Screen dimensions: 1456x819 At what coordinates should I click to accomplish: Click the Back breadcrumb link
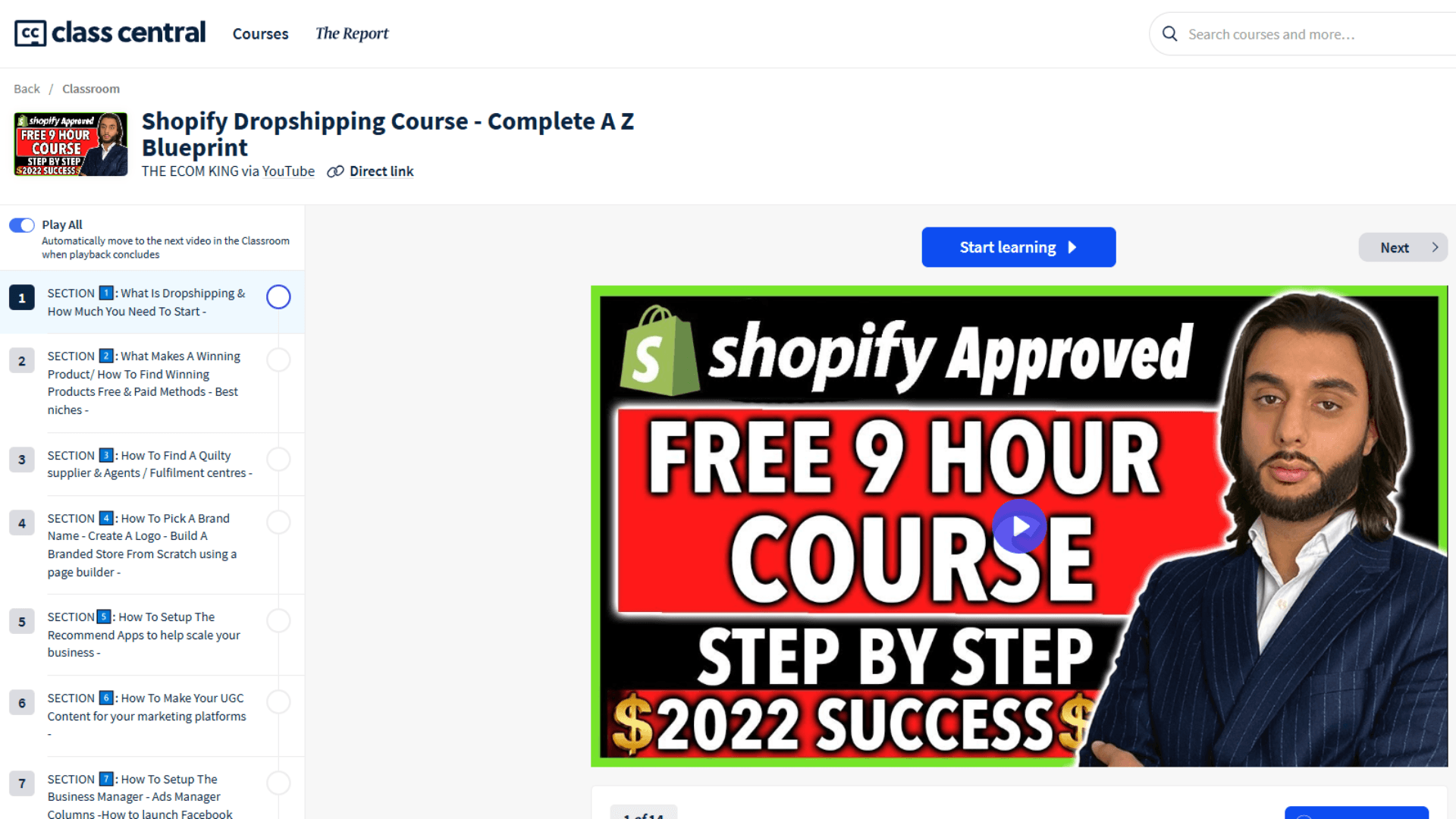click(x=27, y=89)
